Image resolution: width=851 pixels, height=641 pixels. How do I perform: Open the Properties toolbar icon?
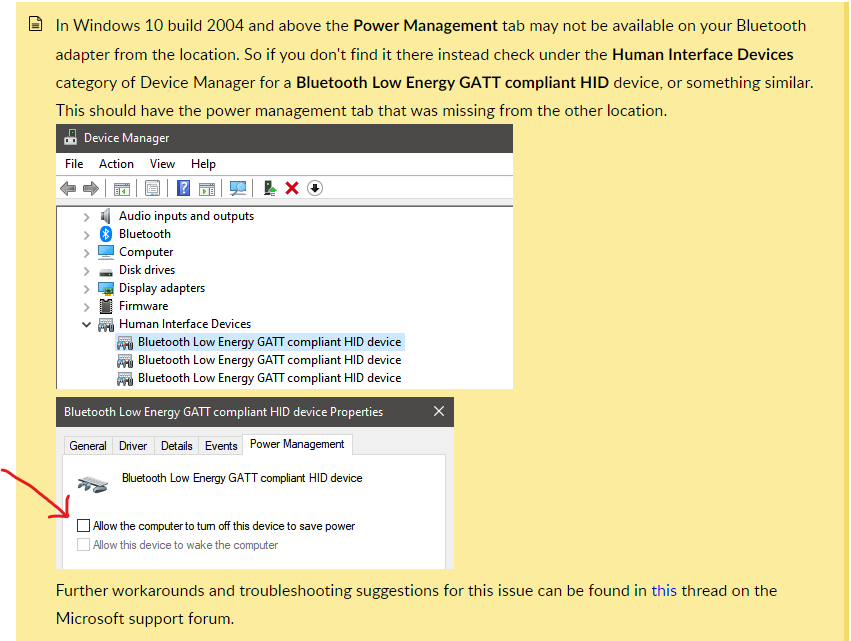click(153, 188)
